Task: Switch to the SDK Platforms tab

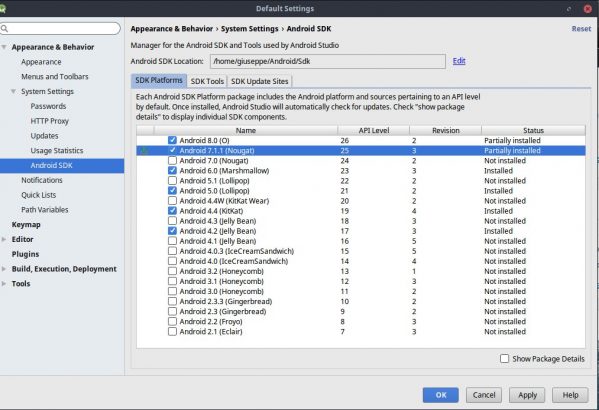Action: 159,81
